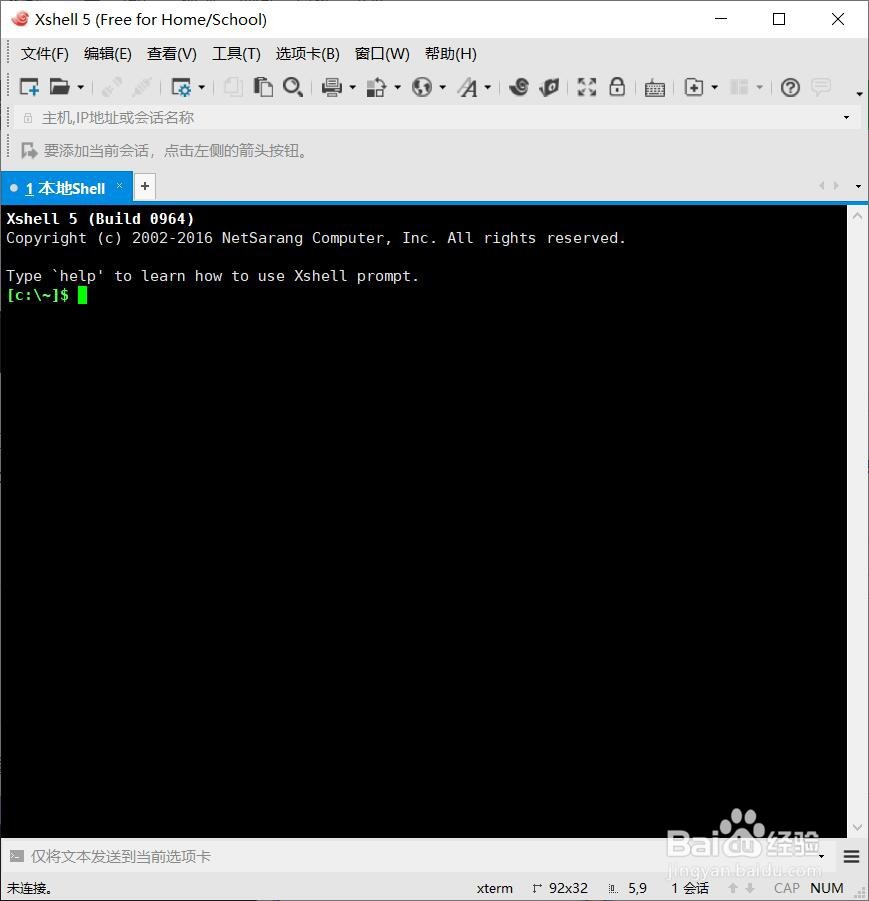869x901 pixels.
Task: Minimize the Xshell window
Action: [721, 19]
